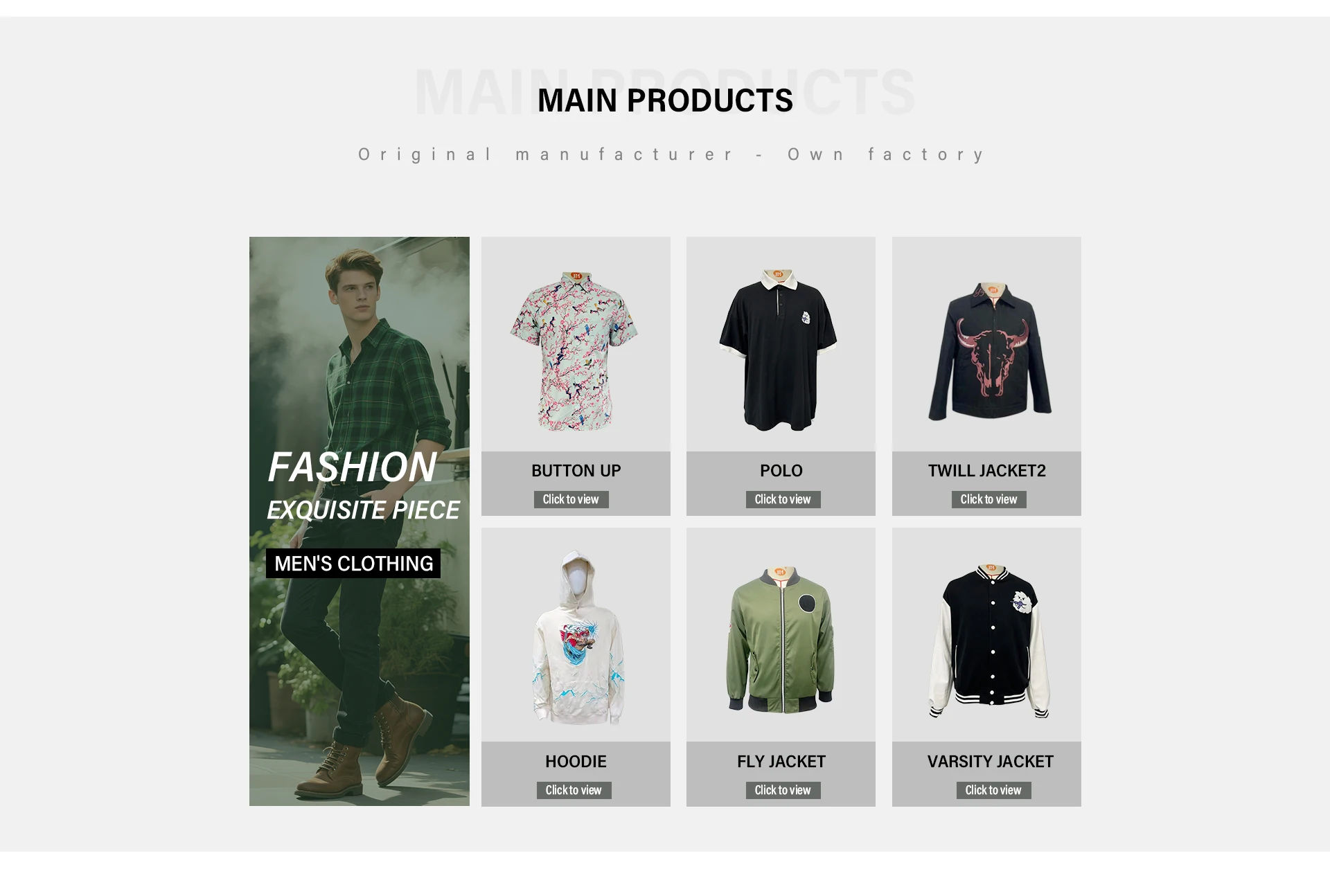Open the POLO product title
The height and width of the screenshot is (896, 1330).
pyautogui.click(x=781, y=471)
